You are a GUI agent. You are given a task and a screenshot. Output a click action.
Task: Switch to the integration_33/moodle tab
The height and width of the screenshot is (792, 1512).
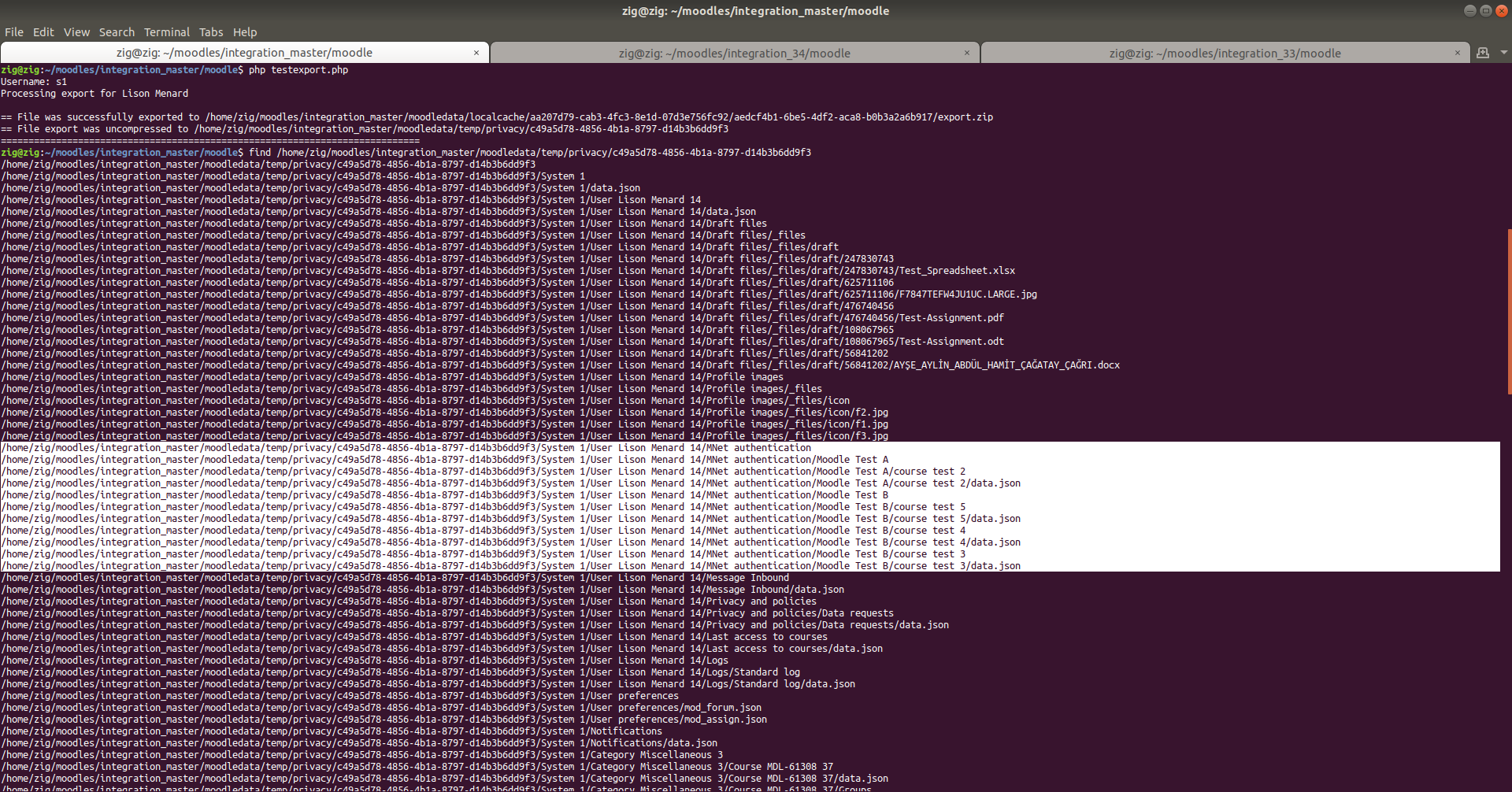[1225, 54]
